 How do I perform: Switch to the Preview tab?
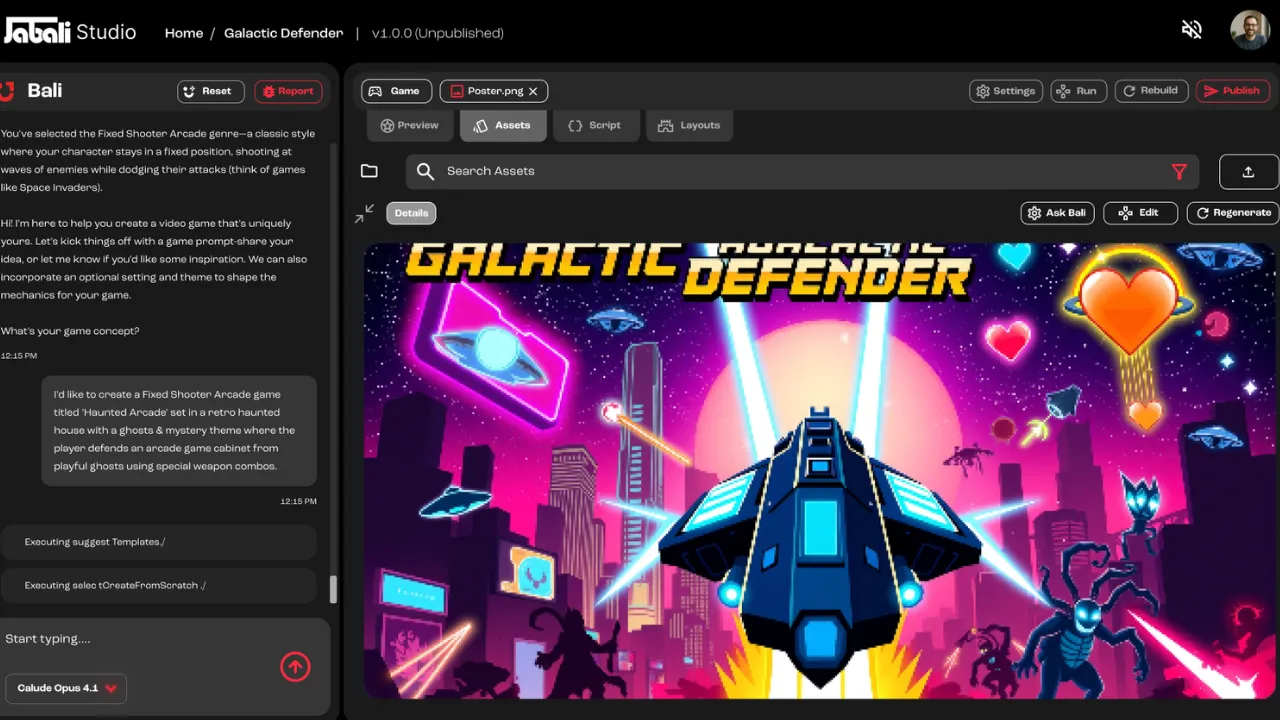[x=409, y=126]
